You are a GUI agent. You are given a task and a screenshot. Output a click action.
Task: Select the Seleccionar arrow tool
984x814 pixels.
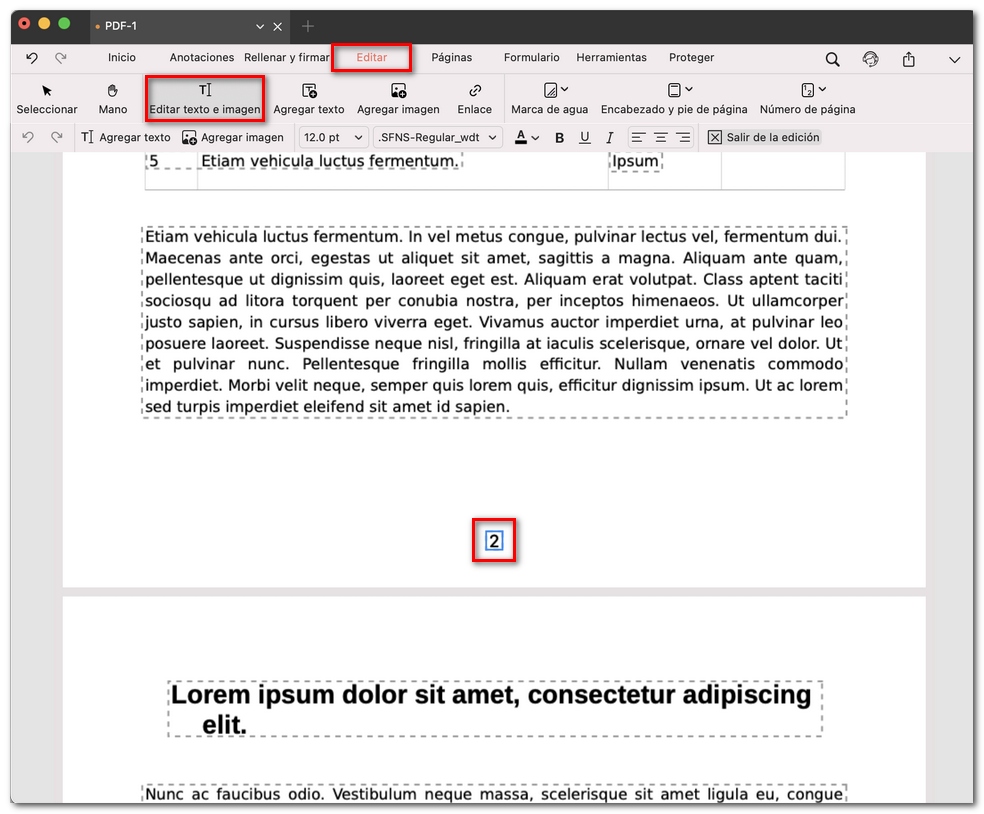point(47,97)
